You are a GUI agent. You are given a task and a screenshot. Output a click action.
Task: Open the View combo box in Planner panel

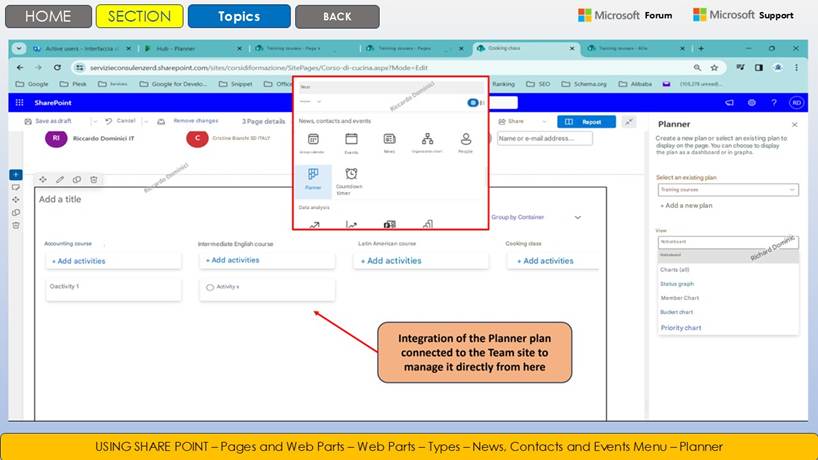tap(727, 241)
